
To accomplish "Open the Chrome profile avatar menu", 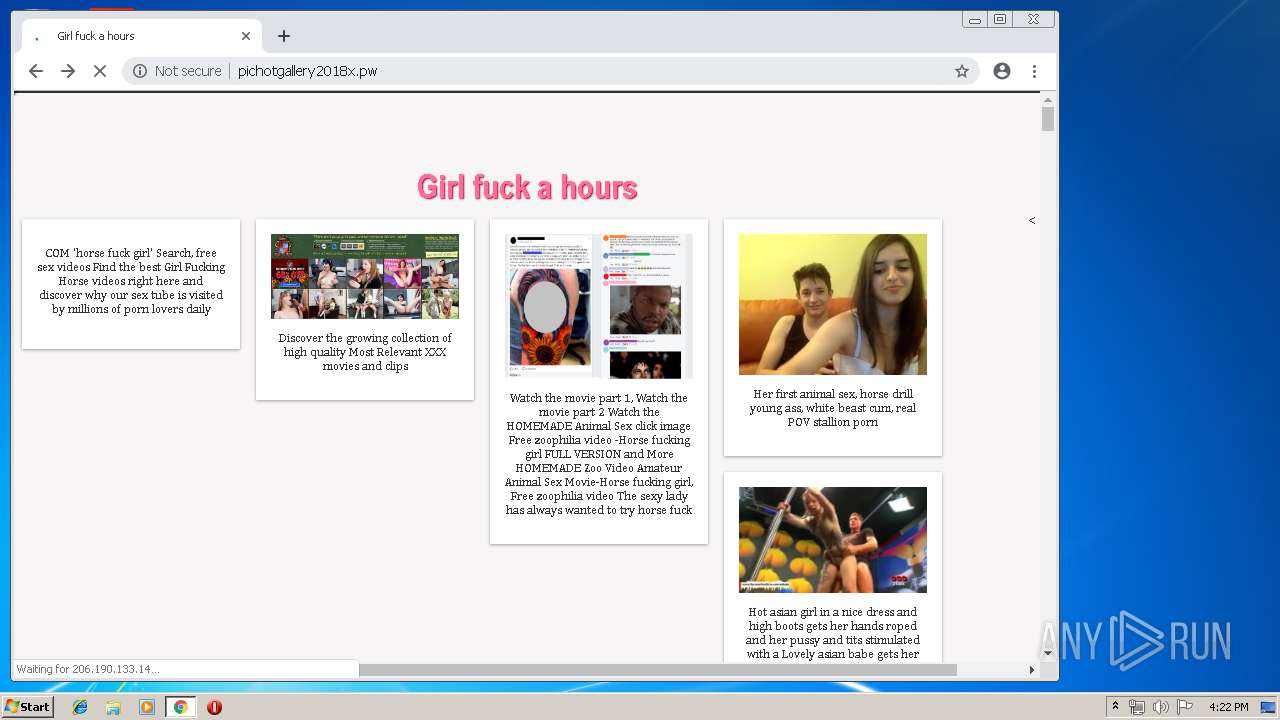I will tap(1002, 71).
